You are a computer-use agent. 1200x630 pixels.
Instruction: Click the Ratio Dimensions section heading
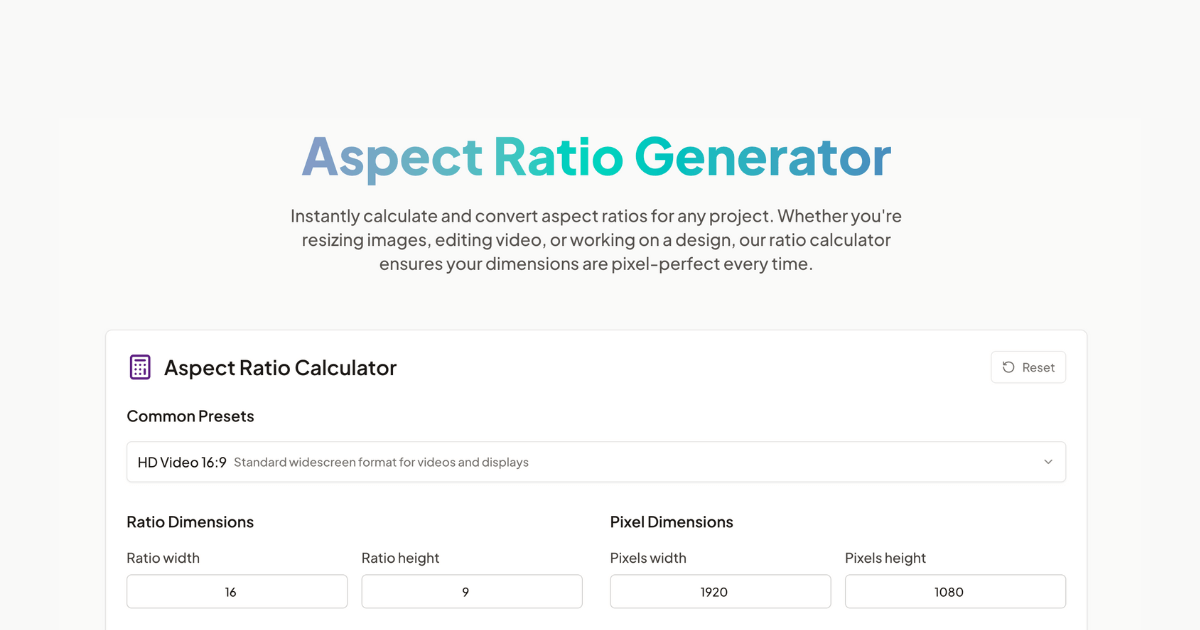click(x=190, y=522)
